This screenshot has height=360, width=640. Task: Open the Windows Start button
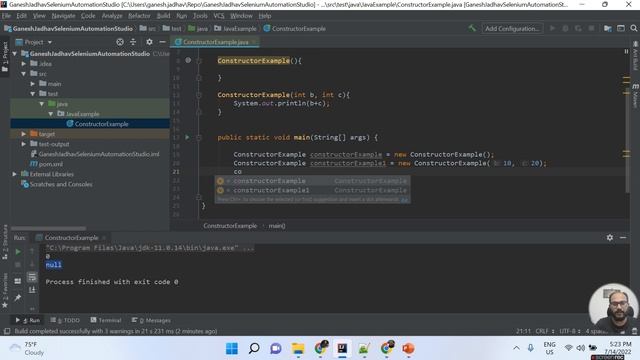[232, 349]
